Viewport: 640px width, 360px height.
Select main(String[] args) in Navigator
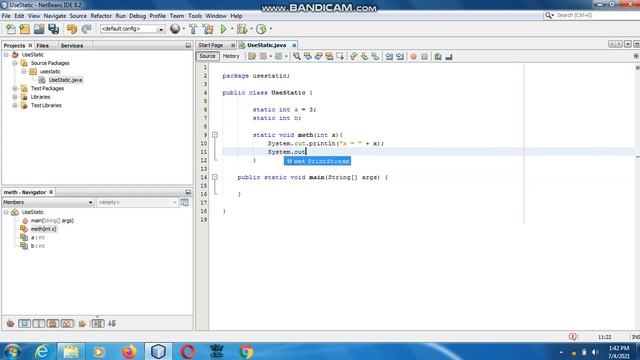[x=52, y=220]
